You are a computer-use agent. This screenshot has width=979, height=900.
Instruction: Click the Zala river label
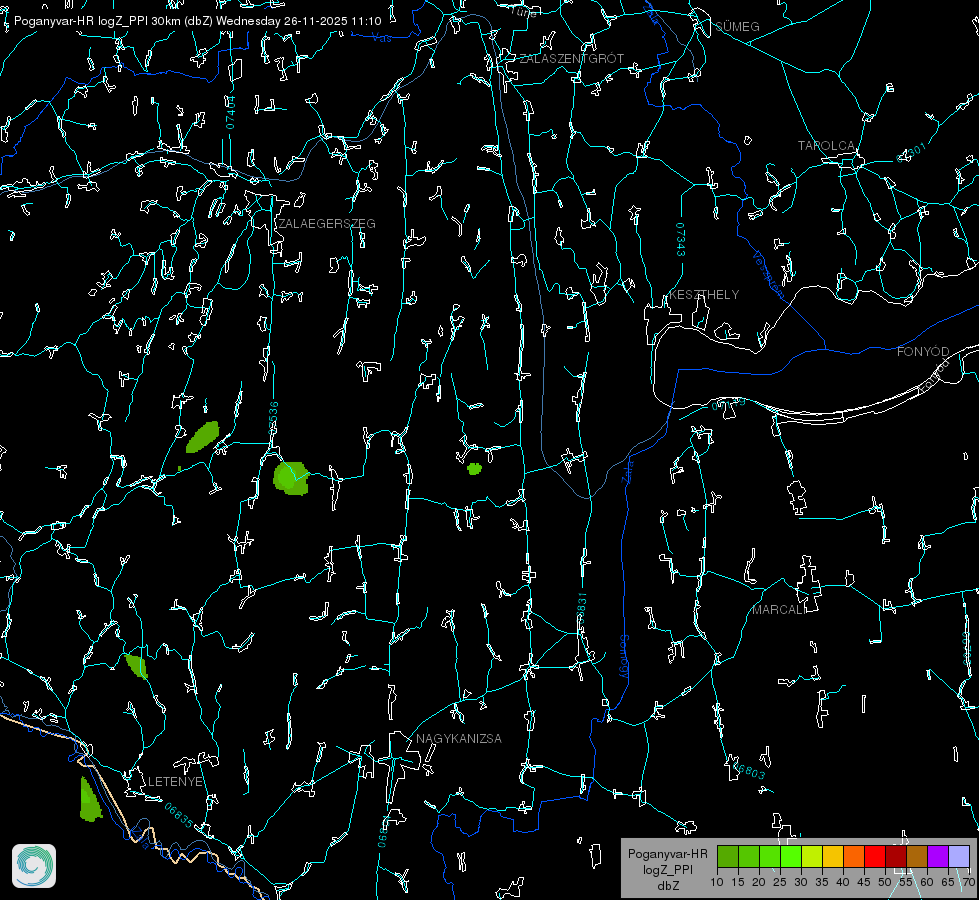[627, 472]
